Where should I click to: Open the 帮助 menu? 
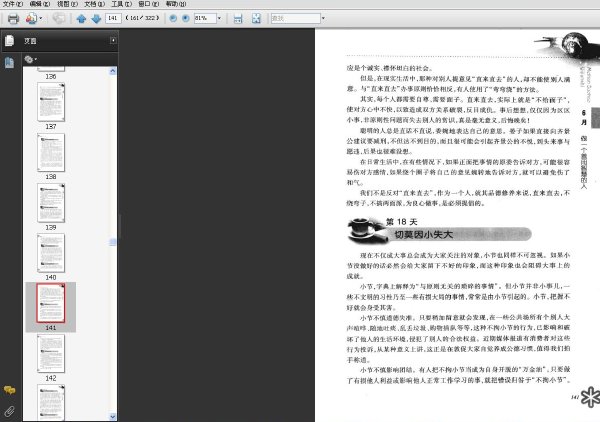(x=176, y=4)
